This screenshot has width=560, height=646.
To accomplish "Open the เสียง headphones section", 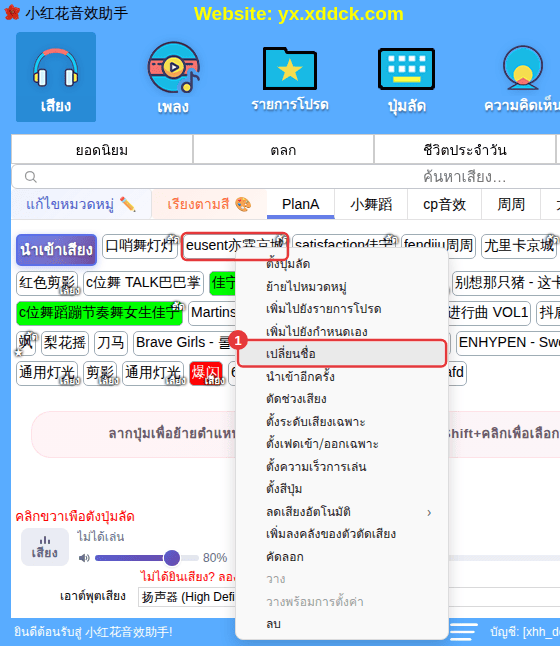I will point(56,77).
